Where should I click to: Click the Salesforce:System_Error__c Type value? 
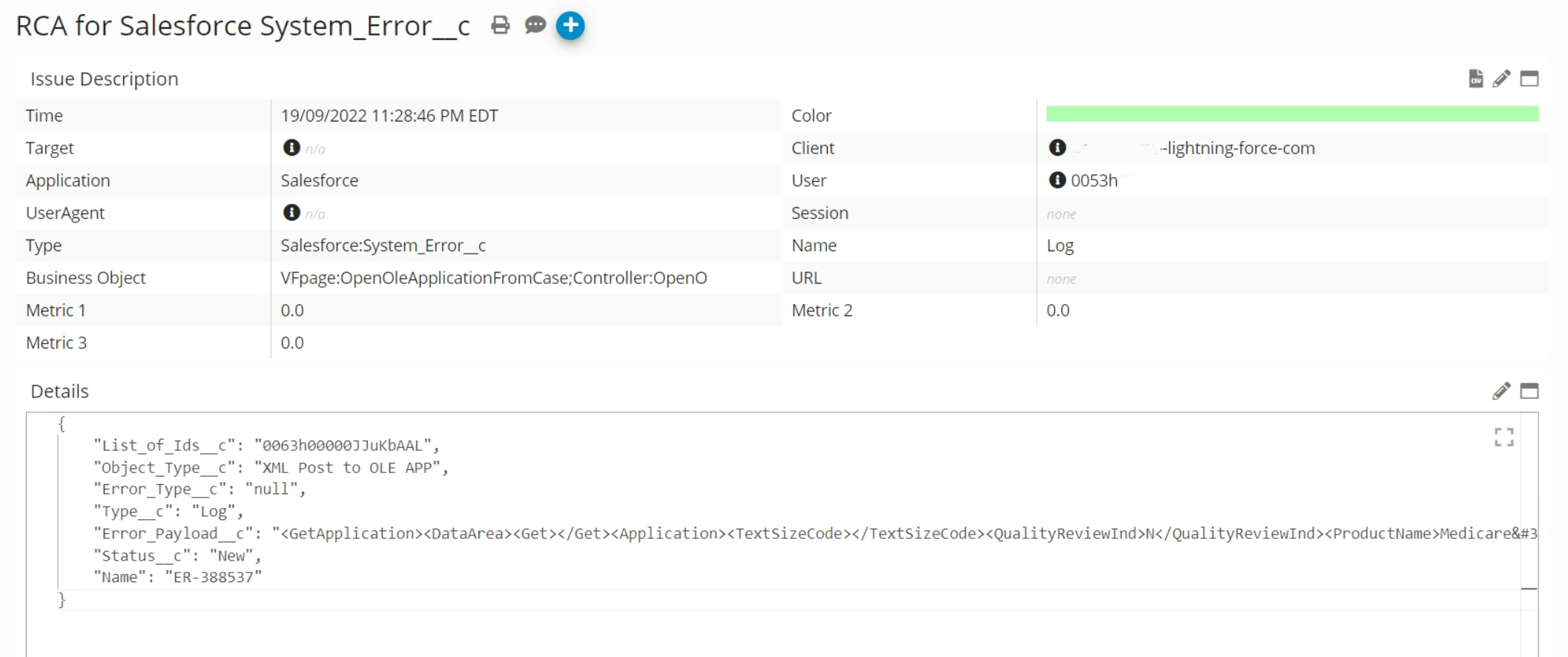pyautogui.click(x=383, y=245)
